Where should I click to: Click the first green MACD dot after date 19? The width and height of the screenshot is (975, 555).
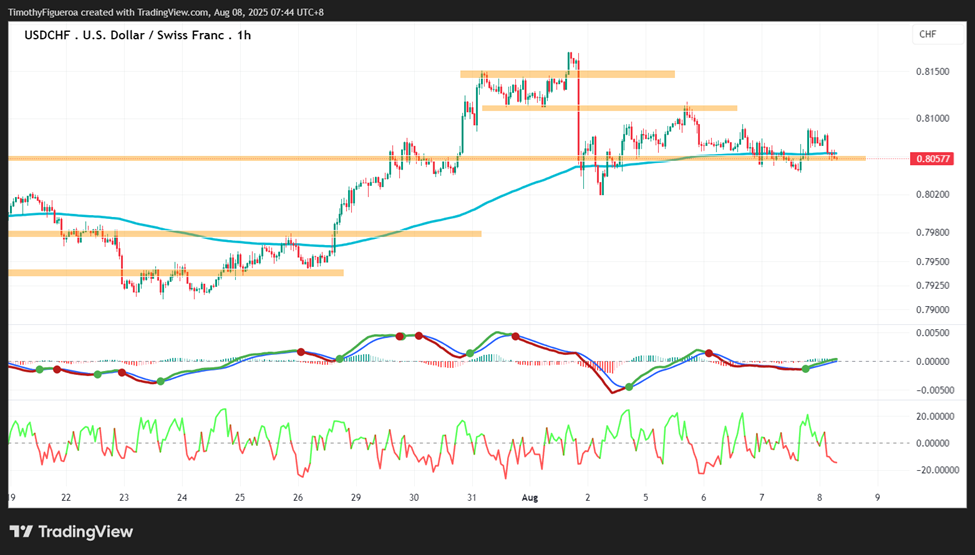(x=40, y=369)
